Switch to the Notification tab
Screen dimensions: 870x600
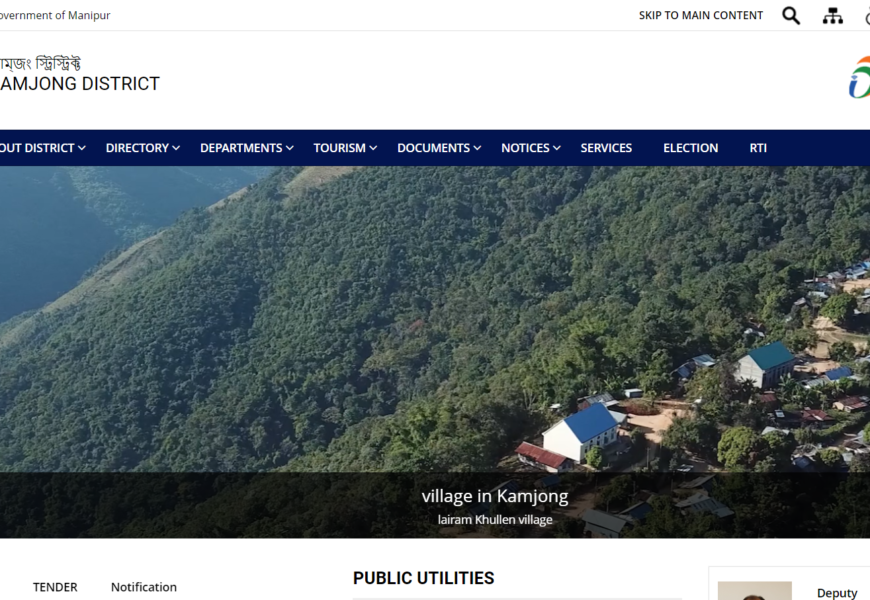point(144,587)
